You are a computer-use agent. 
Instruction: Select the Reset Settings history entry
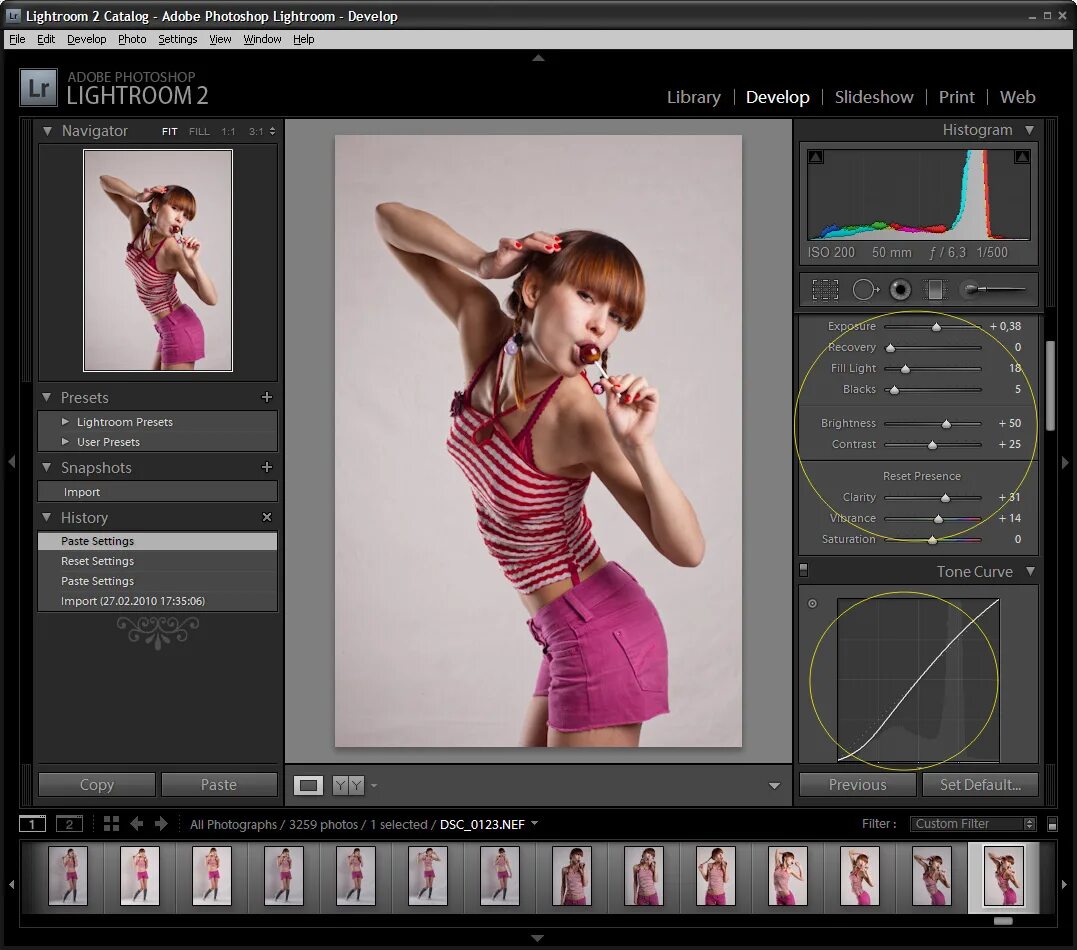[97, 561]
